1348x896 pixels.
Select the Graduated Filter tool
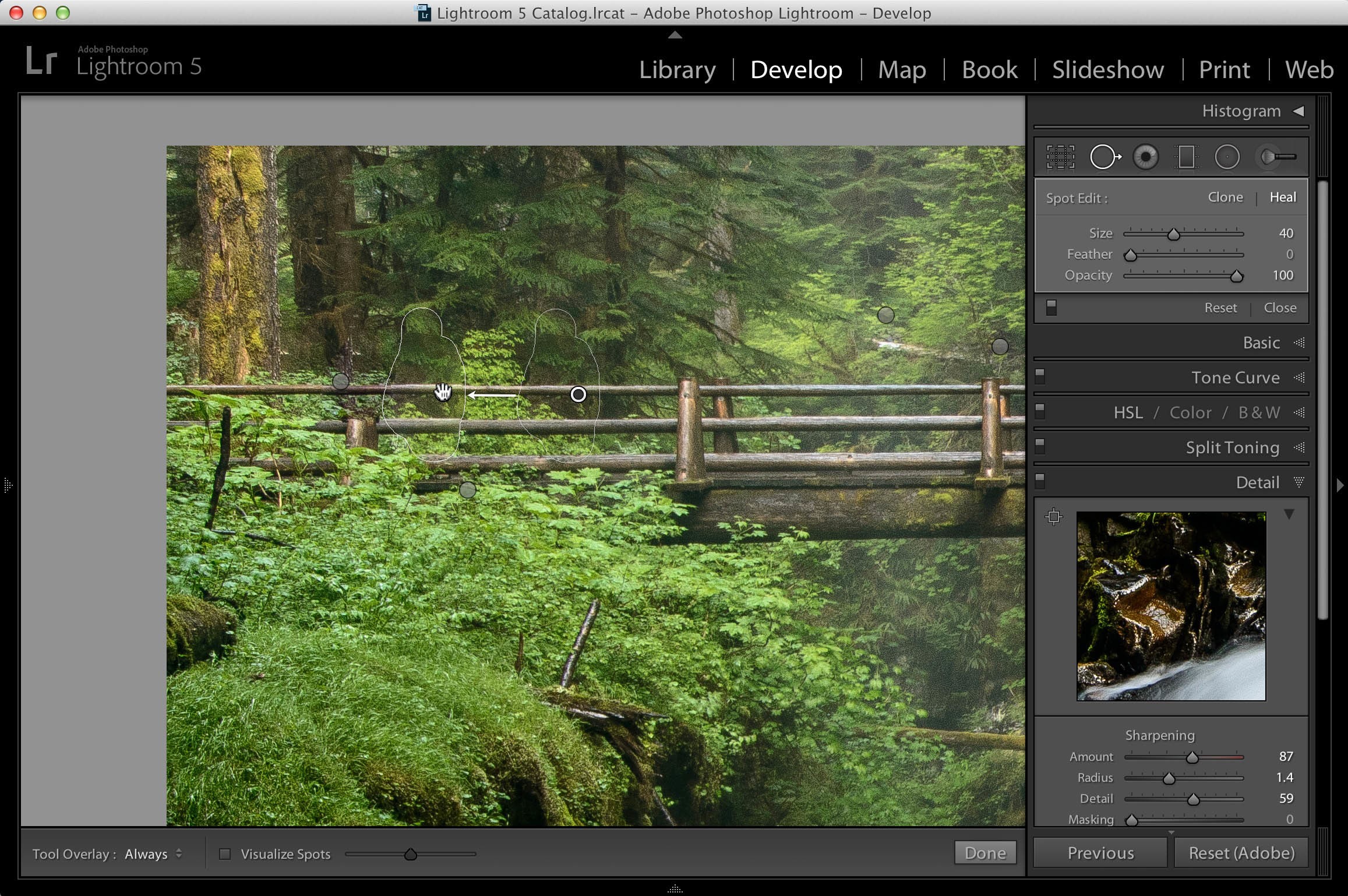1186,157
